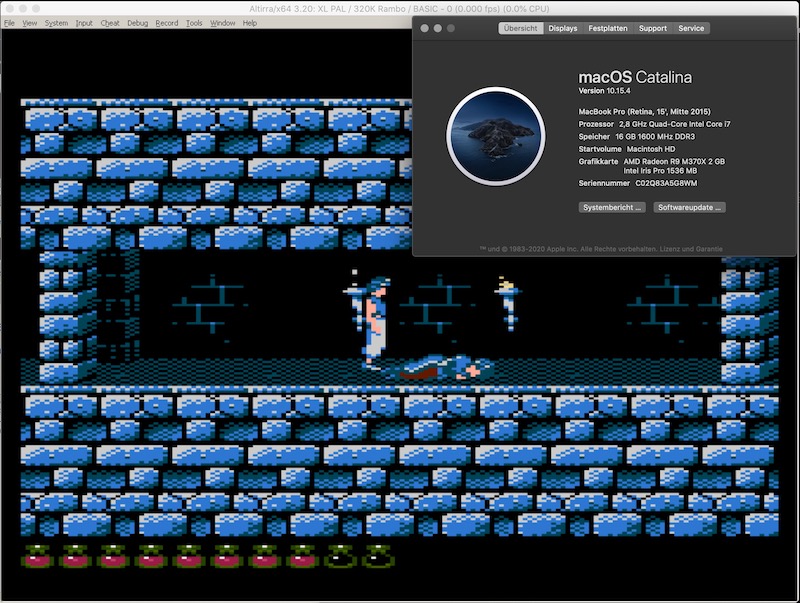Click the Lizenz und Garantie footer text
The height and width of the screenshot is (603, 800).
pos(691,249)
